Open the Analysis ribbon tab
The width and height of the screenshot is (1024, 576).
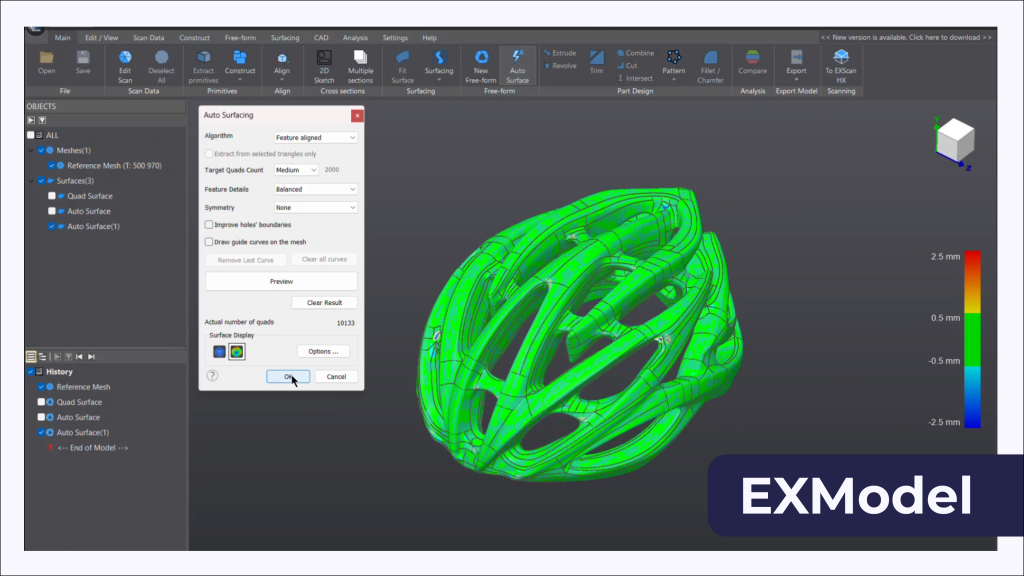pos(355,38)
